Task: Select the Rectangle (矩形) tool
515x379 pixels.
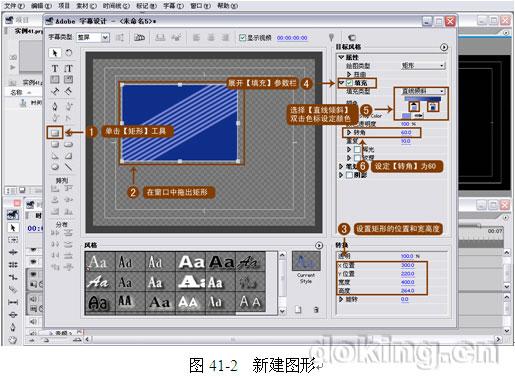Action: 55,133
